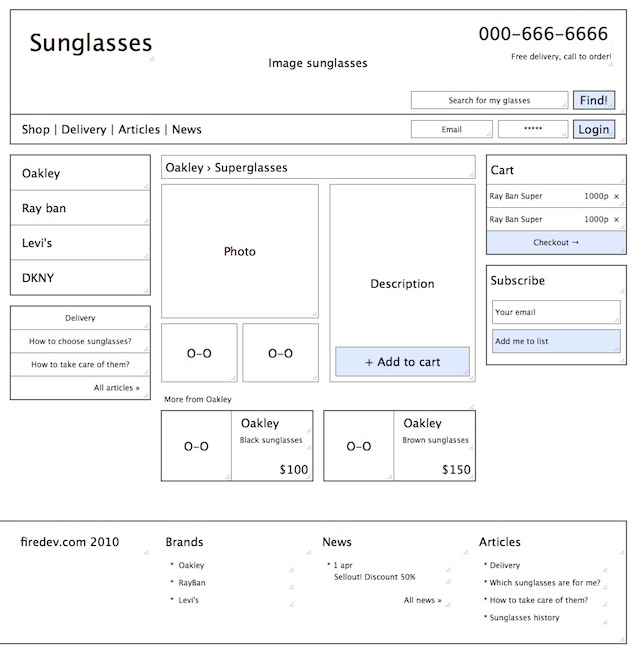The height and width of the screenshot is (654, 640).
Task: Click the footer News heading
Action: [x=337, y=542]
